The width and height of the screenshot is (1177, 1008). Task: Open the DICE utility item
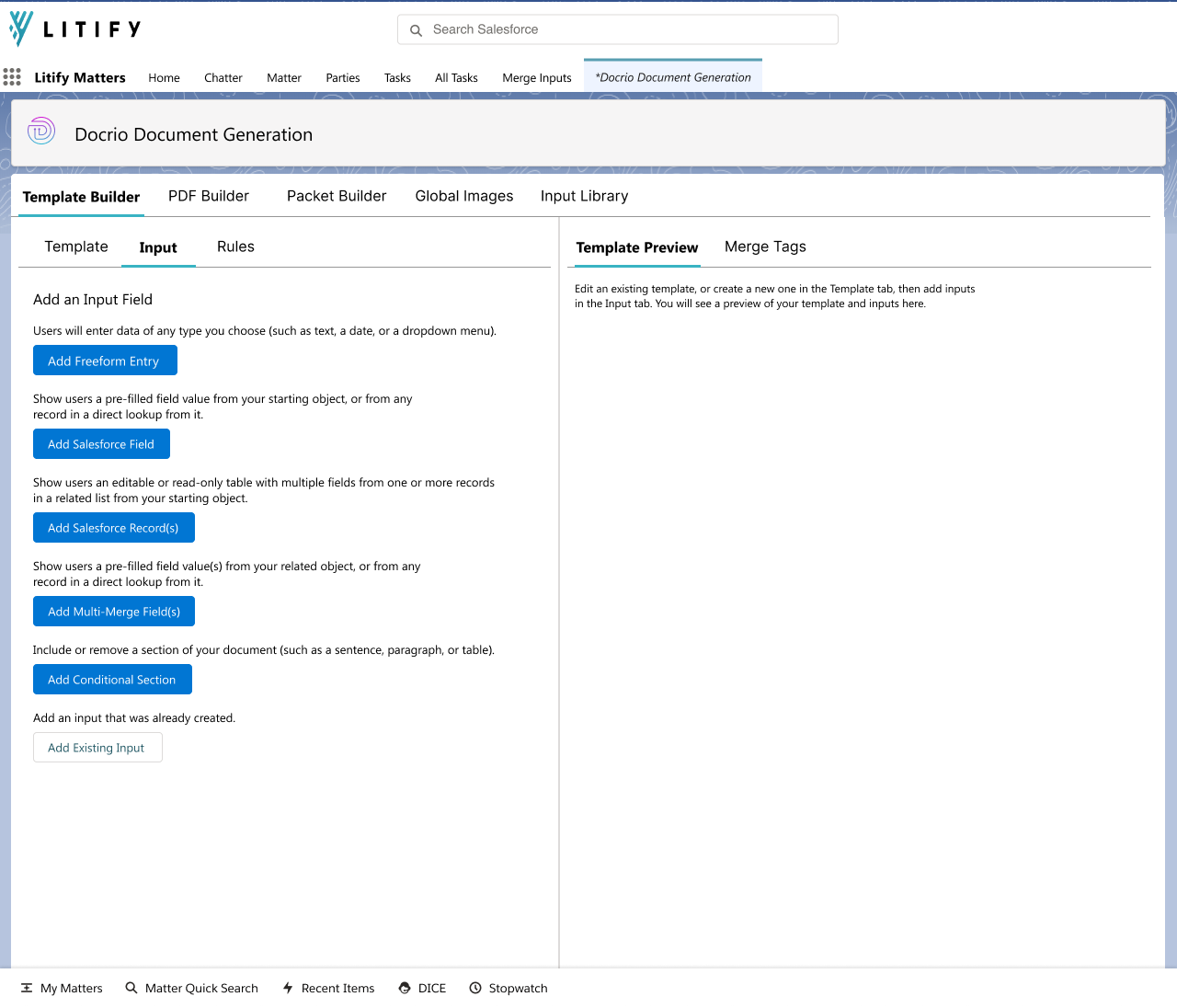tap(422, 988)
